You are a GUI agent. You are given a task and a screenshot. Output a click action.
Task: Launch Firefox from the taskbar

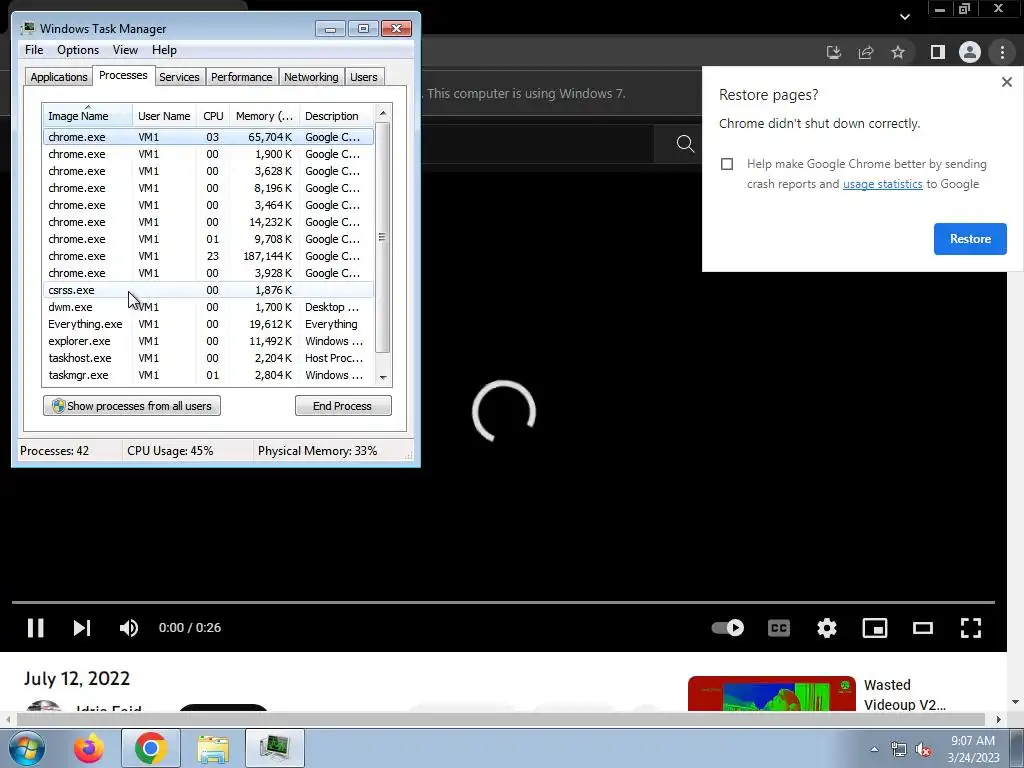(x=89, y=748)
